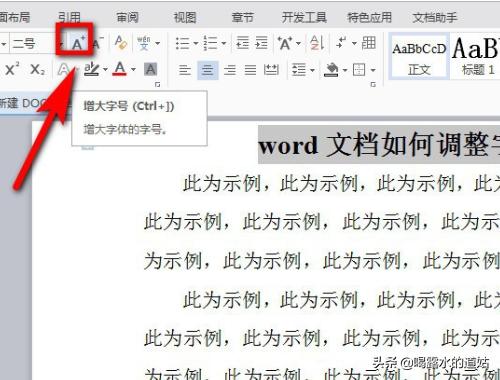Switch to the 章节 tab
The width and height of the screenshot is (500, 380).
(243, 17)
